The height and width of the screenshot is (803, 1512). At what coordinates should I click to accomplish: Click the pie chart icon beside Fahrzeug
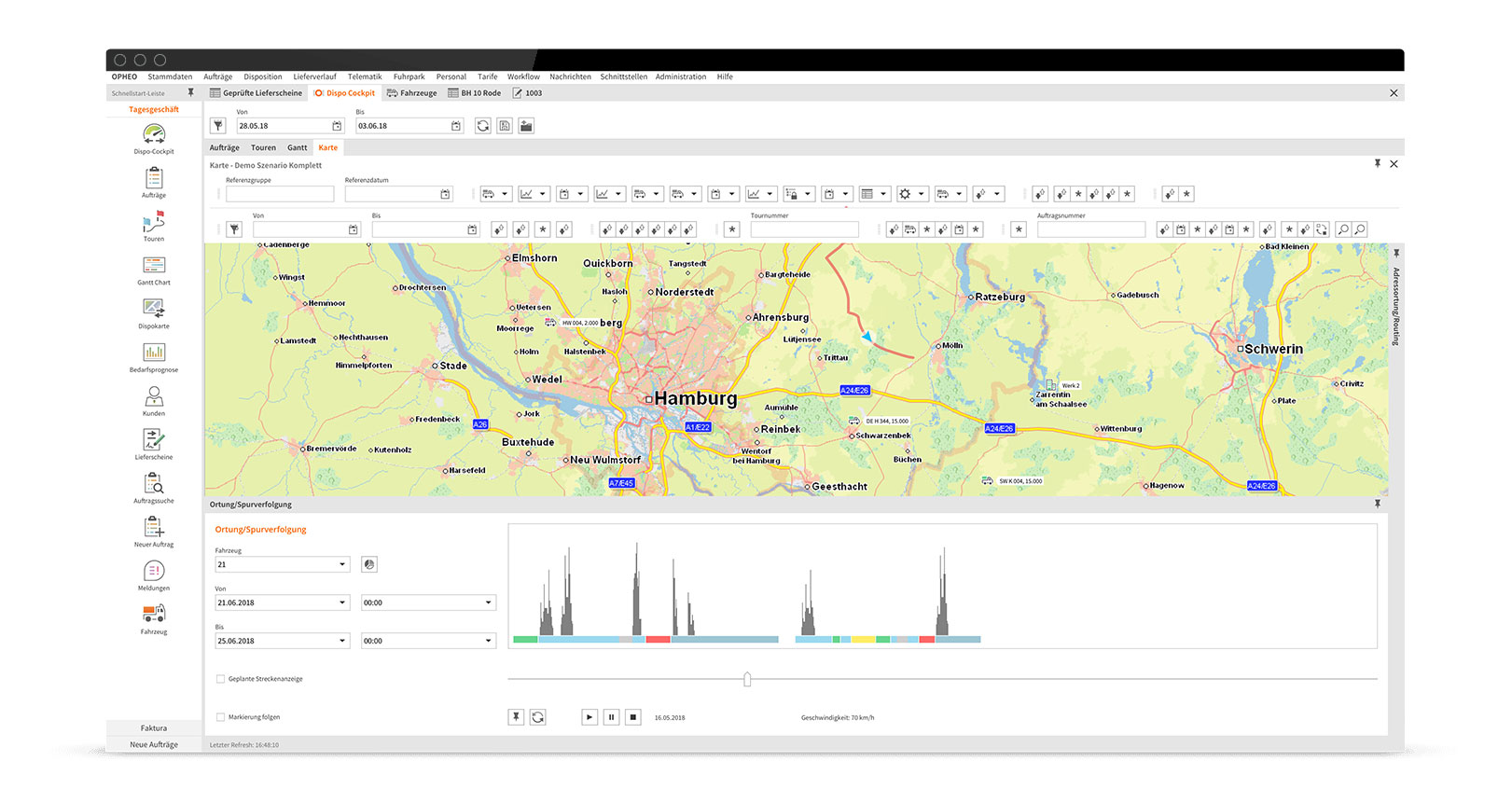pyautogui.click(x=369, y=564)
